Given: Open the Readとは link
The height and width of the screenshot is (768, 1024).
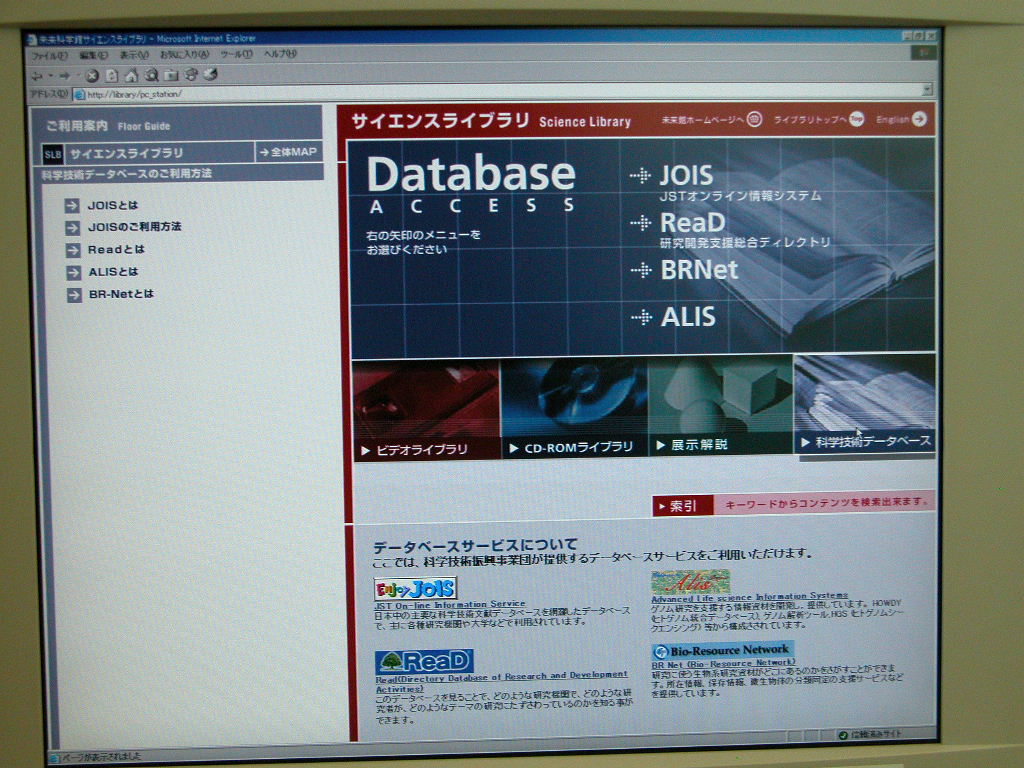Looking at the screenshot, I should [116, 249].
